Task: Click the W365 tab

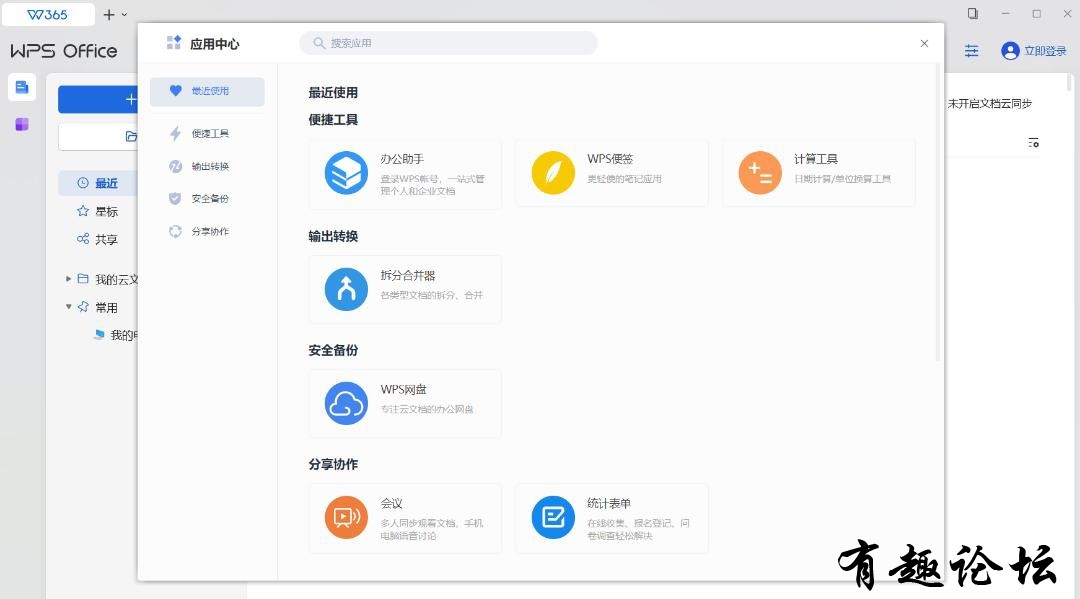Action: (48, 14)
